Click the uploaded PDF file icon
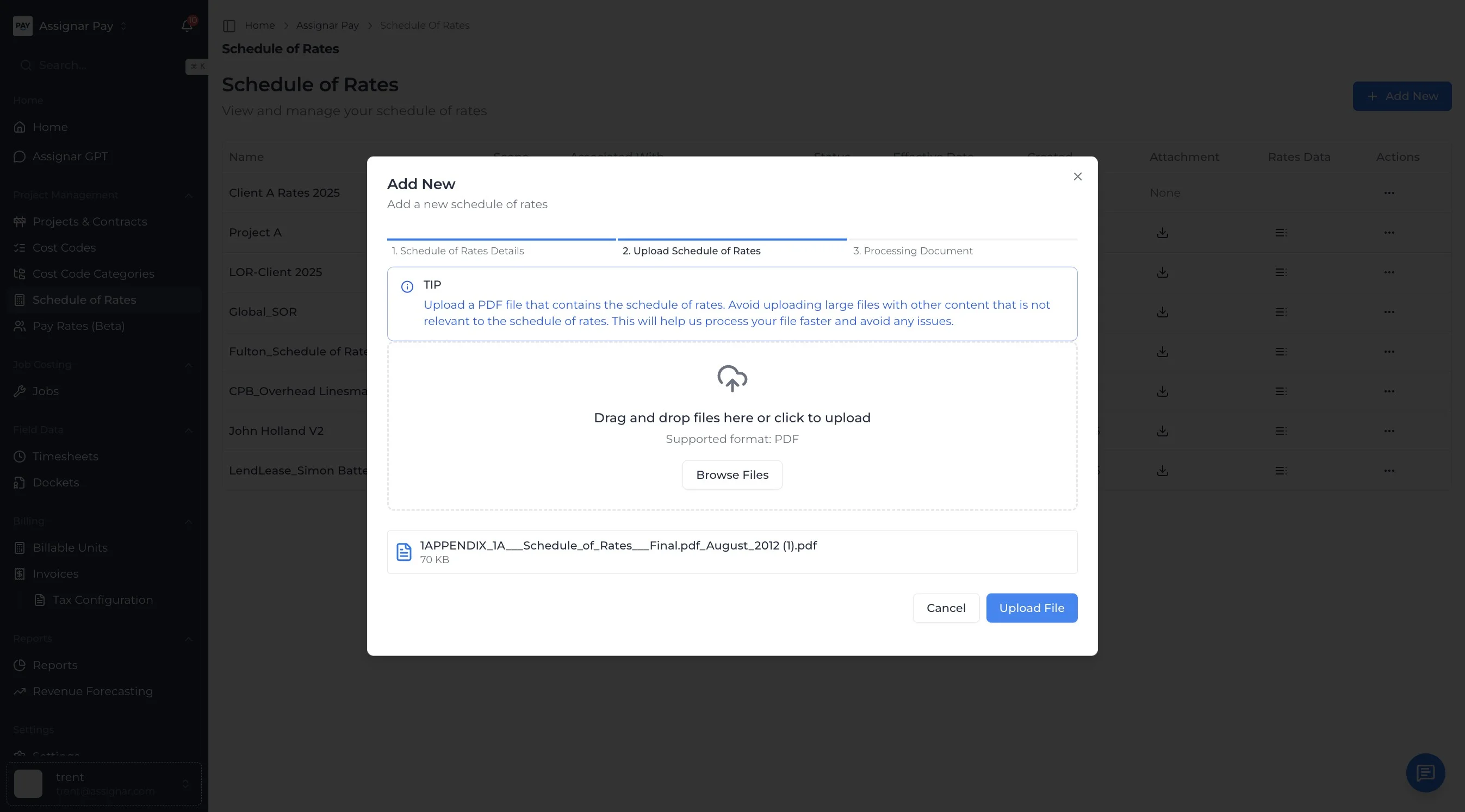1465x812 pixels. tap(404, 552)
